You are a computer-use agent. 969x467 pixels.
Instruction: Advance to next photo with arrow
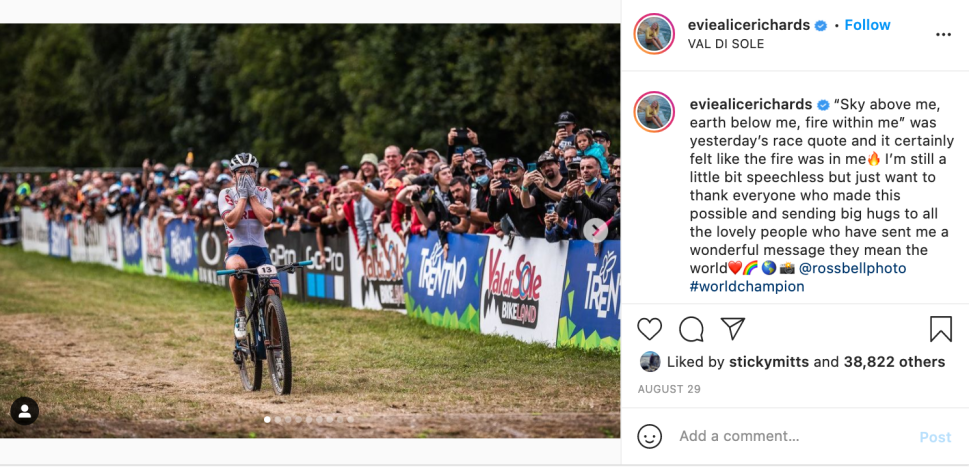pyautogui.click(x=595, y=230)
